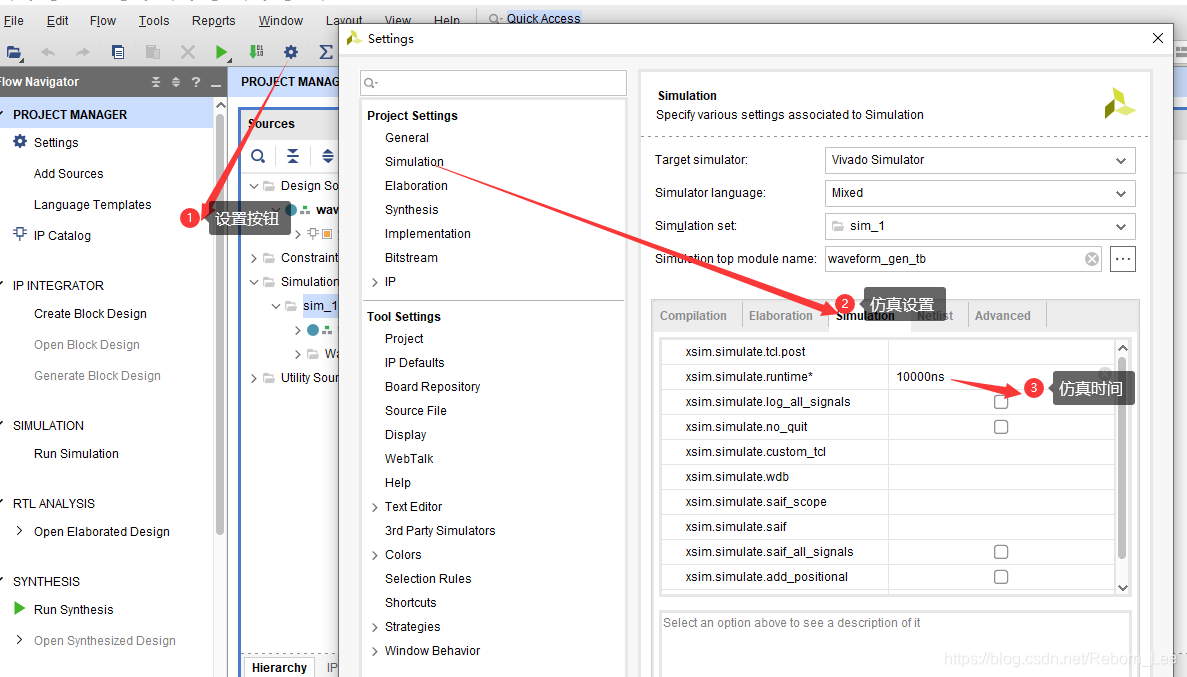Click Sources panel expand all icon

click(328, 156)
